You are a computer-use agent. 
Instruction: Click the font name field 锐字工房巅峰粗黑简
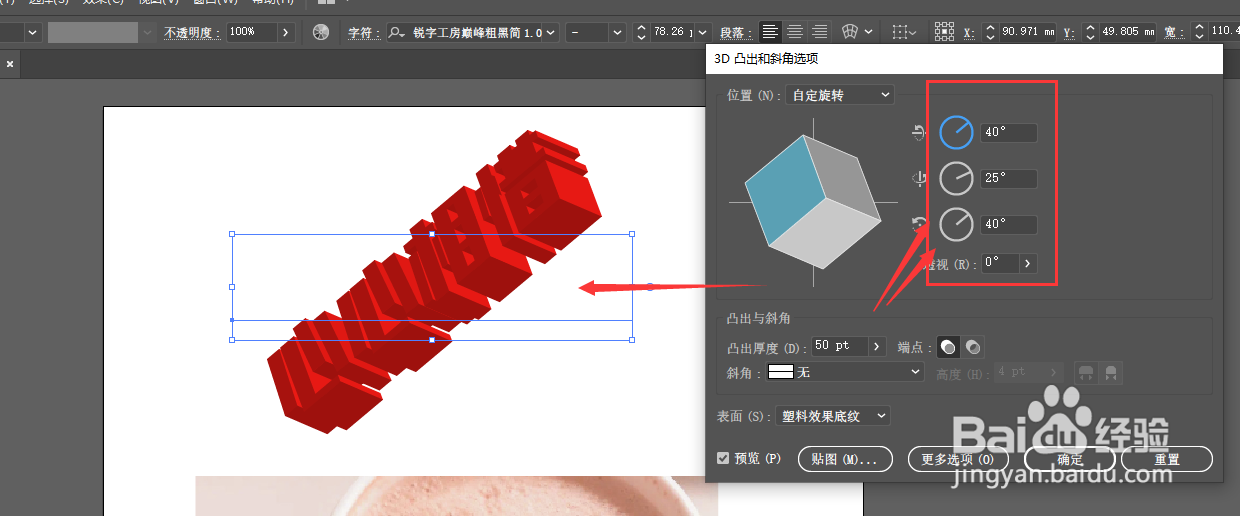point(475,33)
